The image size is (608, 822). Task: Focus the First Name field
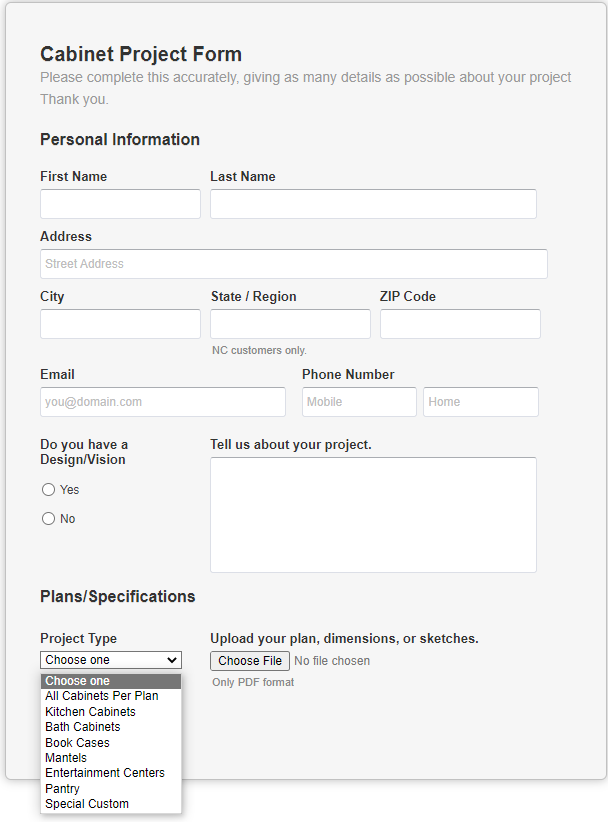pyautogui.click(x=121, y=204)
